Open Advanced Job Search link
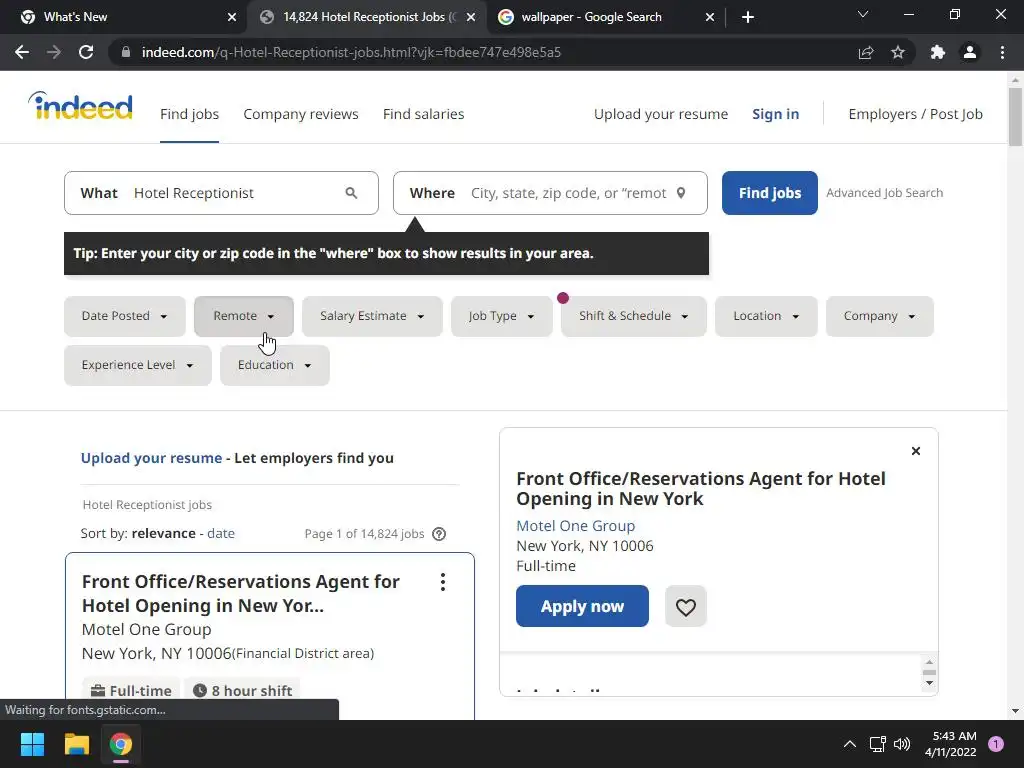Image resolution: width=1024 pixels, height=768 pixels. click(x=885, y=193)
